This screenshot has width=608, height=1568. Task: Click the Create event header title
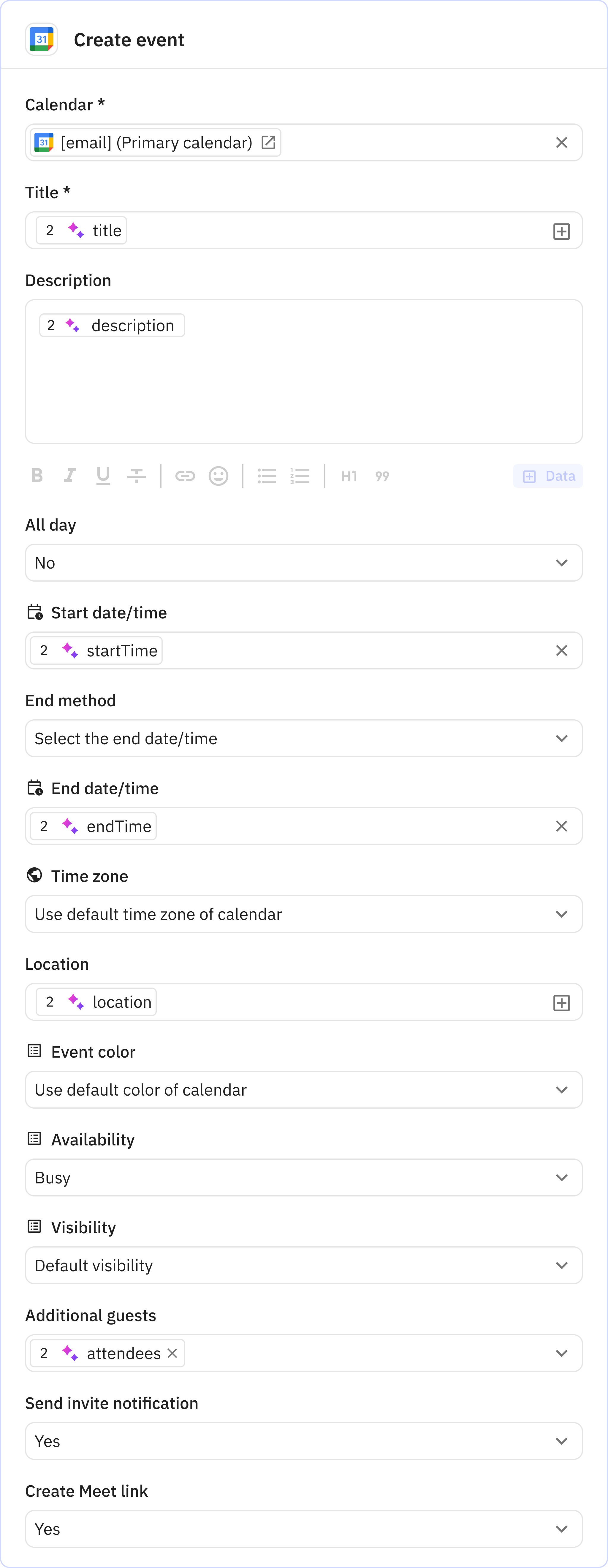tap(129, 40)
